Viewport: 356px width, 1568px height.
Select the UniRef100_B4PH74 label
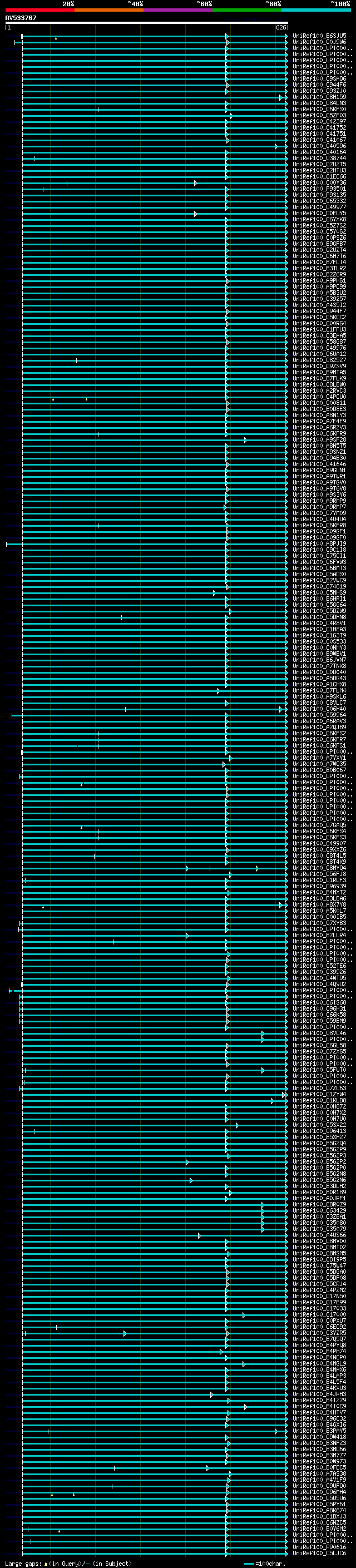[319, 1351]
